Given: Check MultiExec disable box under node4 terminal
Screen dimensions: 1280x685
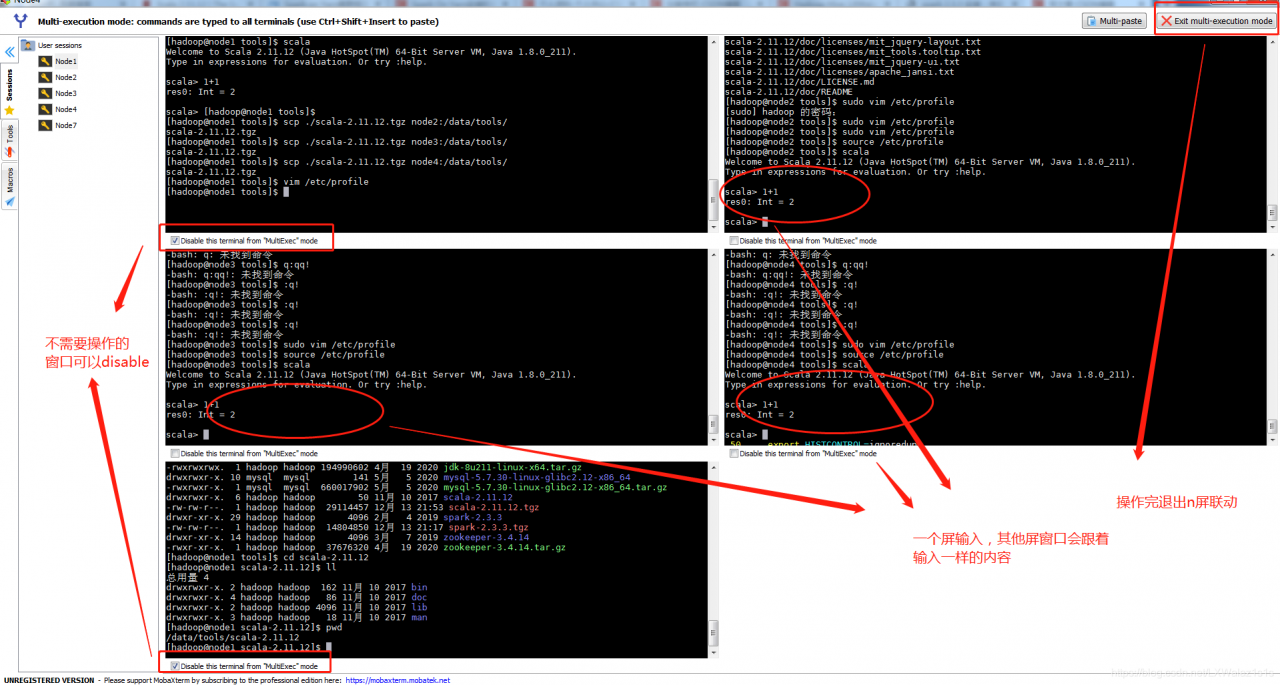Looking at the screenshot, I should 734,453.
